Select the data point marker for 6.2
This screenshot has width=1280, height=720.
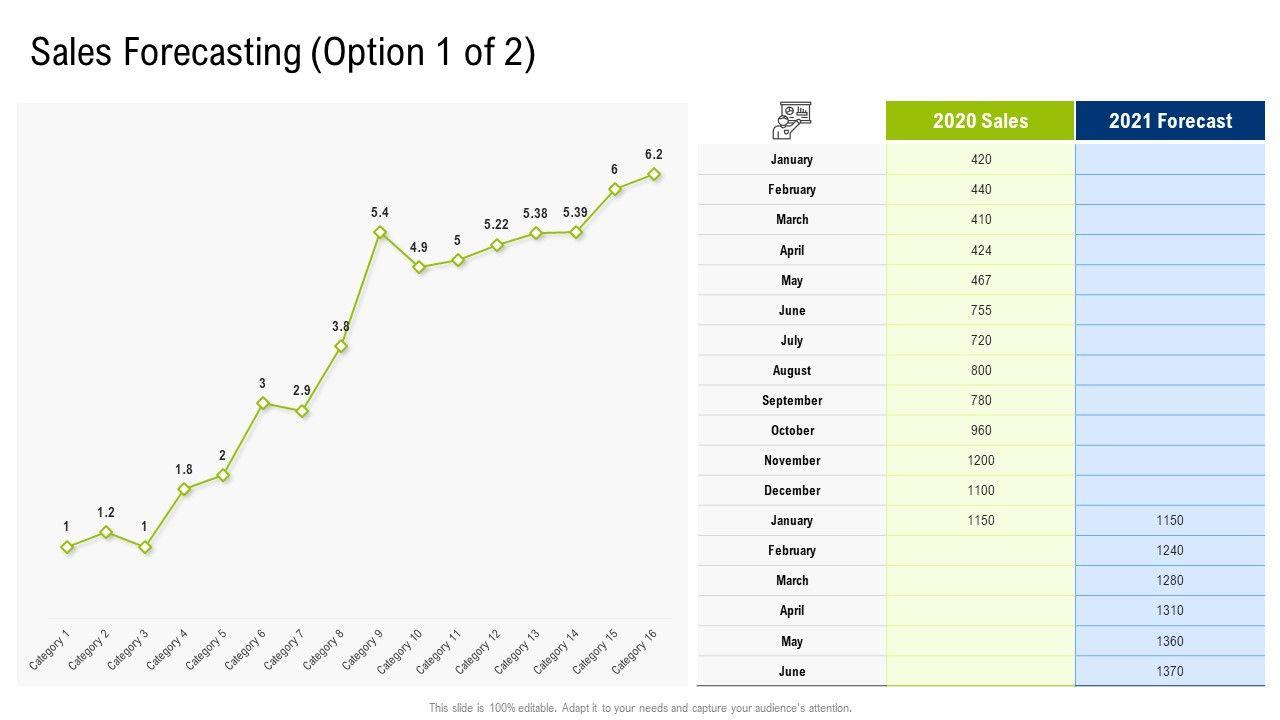(x=654, y=173)
